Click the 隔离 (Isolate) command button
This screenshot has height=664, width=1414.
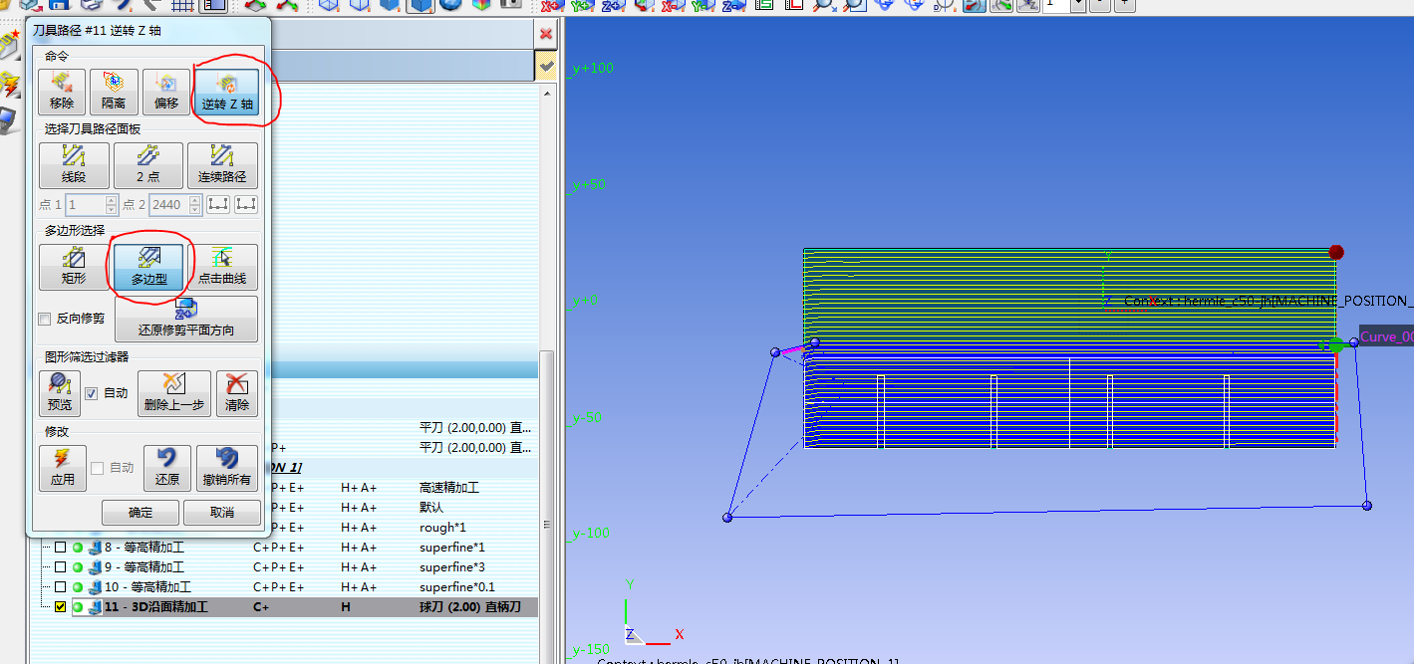(x=114, y=91)
